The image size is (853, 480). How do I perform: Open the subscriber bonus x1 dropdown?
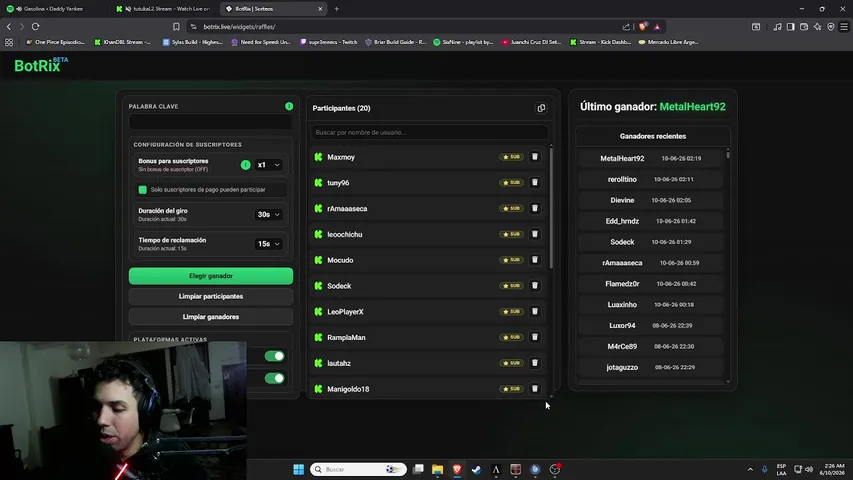269,164
